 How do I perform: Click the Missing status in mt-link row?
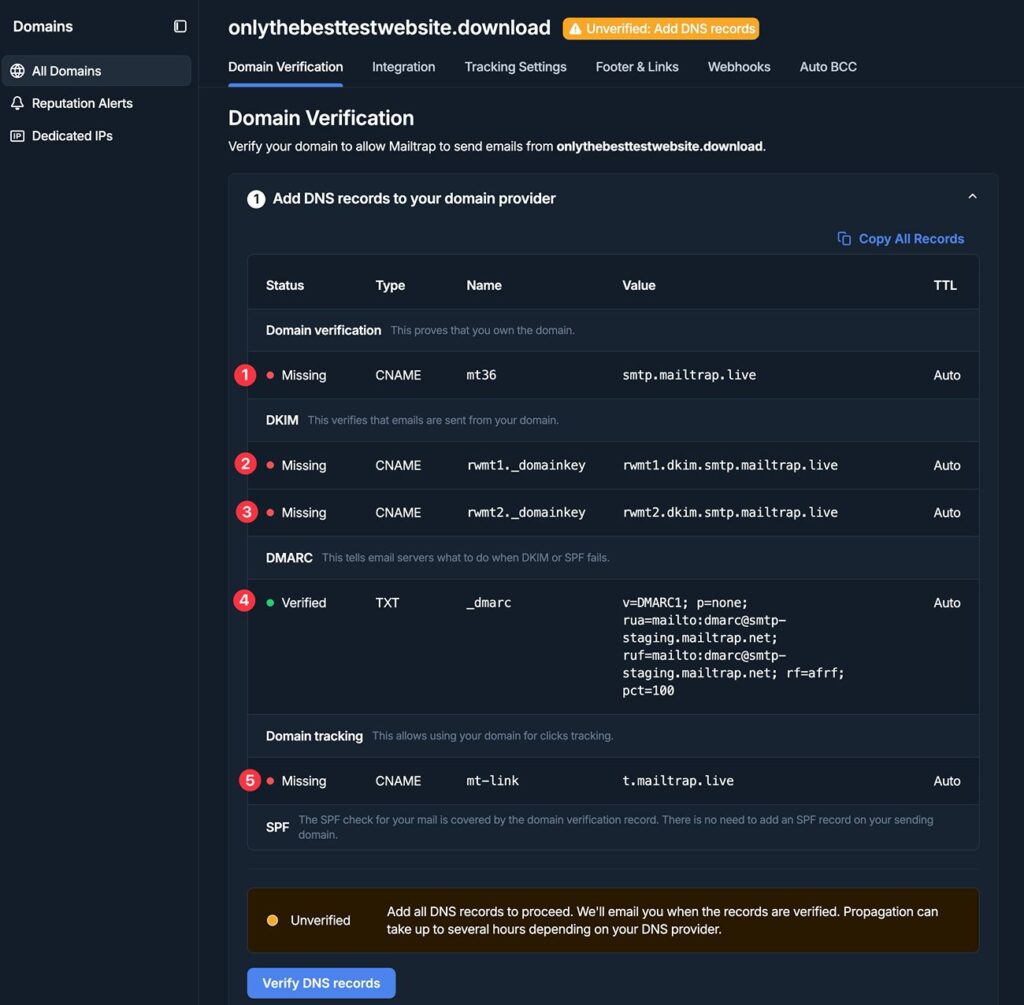296,780
